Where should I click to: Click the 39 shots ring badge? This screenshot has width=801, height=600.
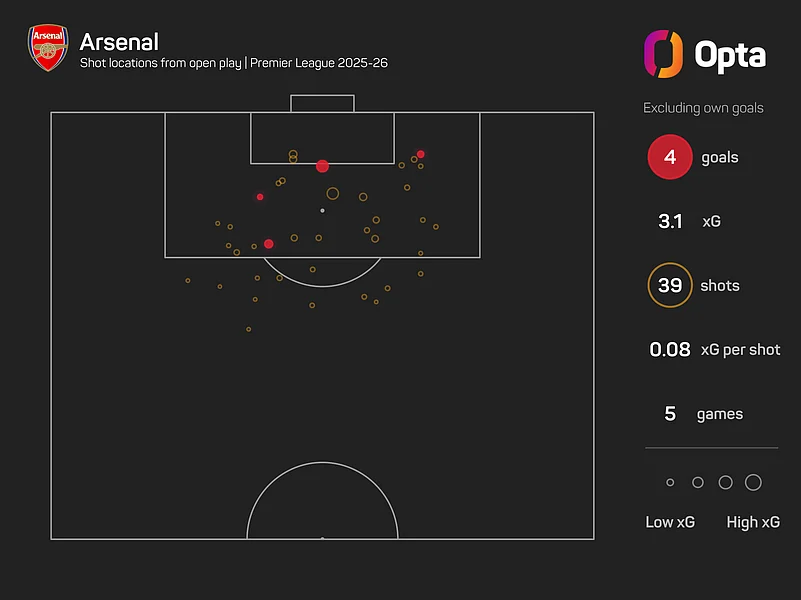[670, 285]
